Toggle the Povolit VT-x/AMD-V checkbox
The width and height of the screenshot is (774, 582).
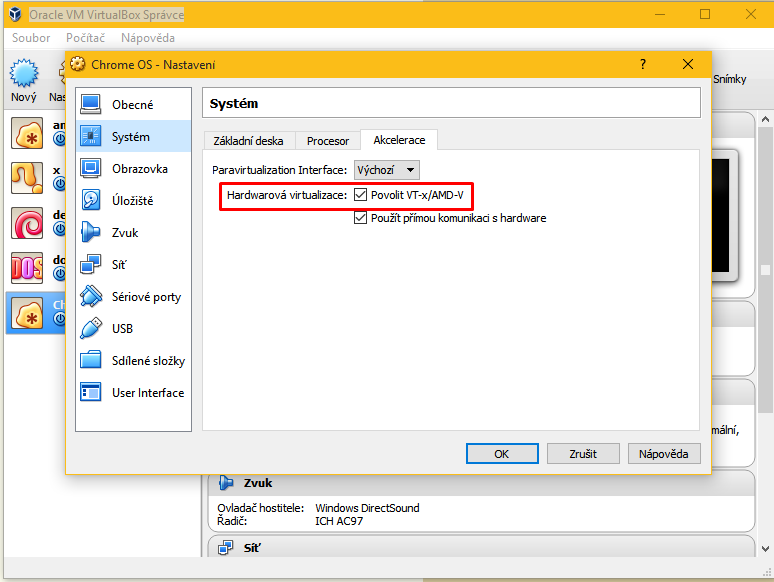[x=360, y=195]
